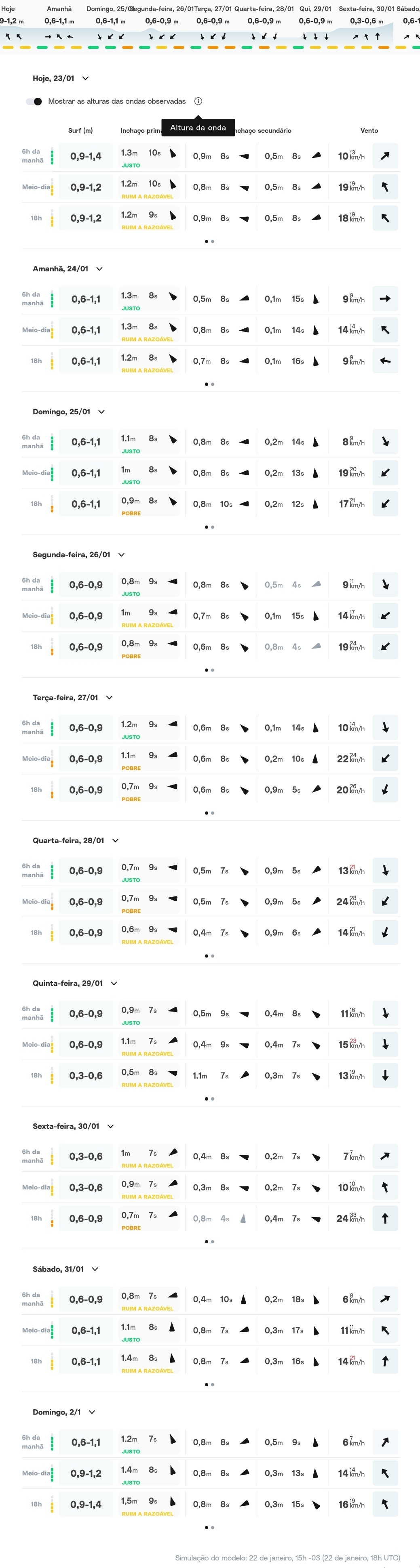The height and width of the screenshot is (1568, 420).
Task: Click wind arrow icon in Amanhã 18h row
Action: click(x=385, y=361)
